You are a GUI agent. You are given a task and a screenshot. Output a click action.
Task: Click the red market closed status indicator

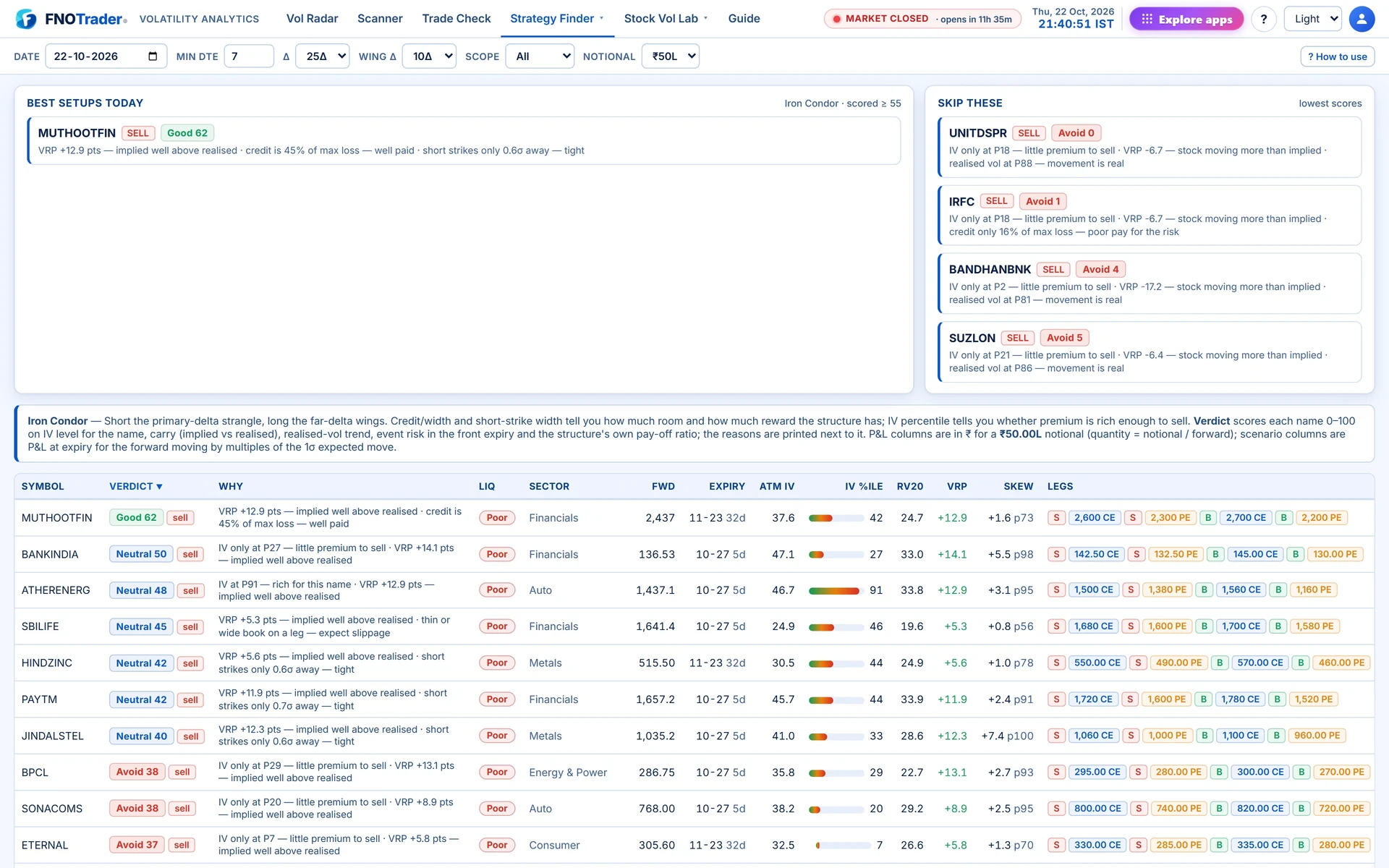(837, 19)
